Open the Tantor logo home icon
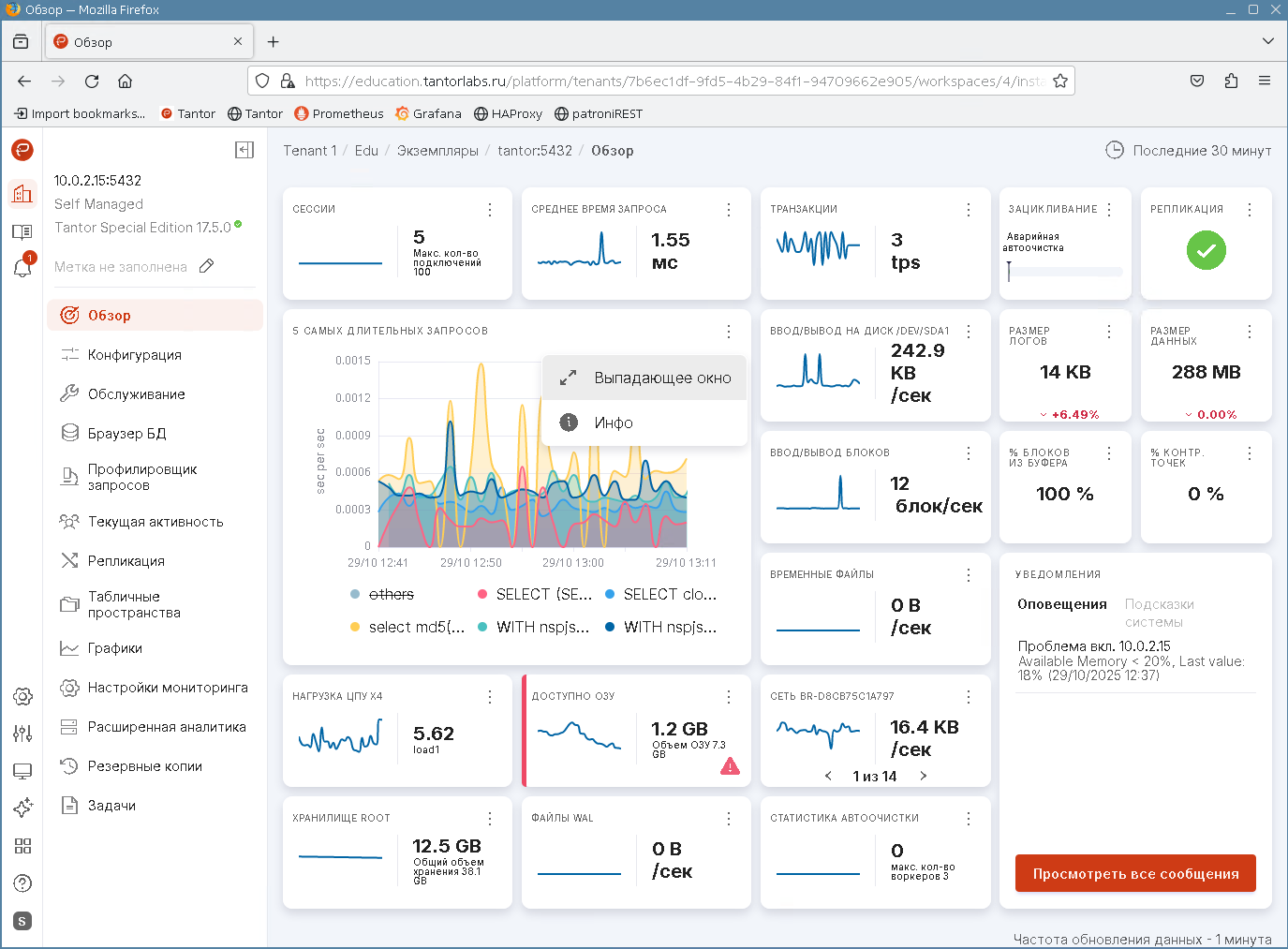This screenshot has width=1288, height=949. pos(22,150)
